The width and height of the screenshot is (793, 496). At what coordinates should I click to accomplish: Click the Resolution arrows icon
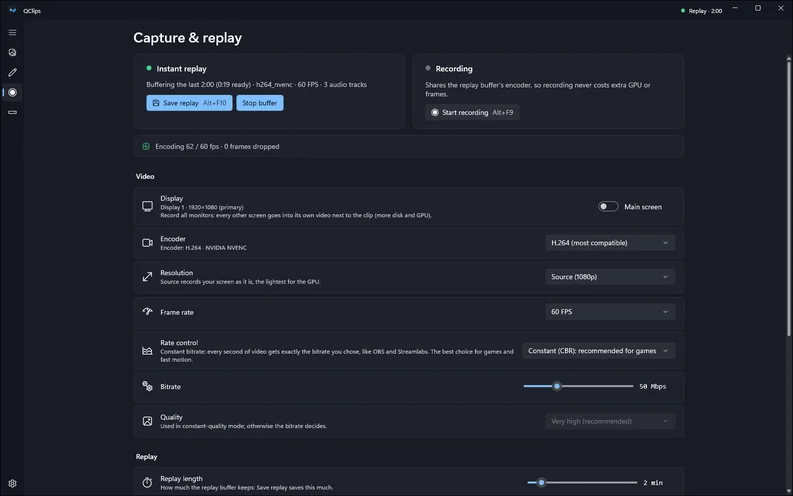[147, 277]
